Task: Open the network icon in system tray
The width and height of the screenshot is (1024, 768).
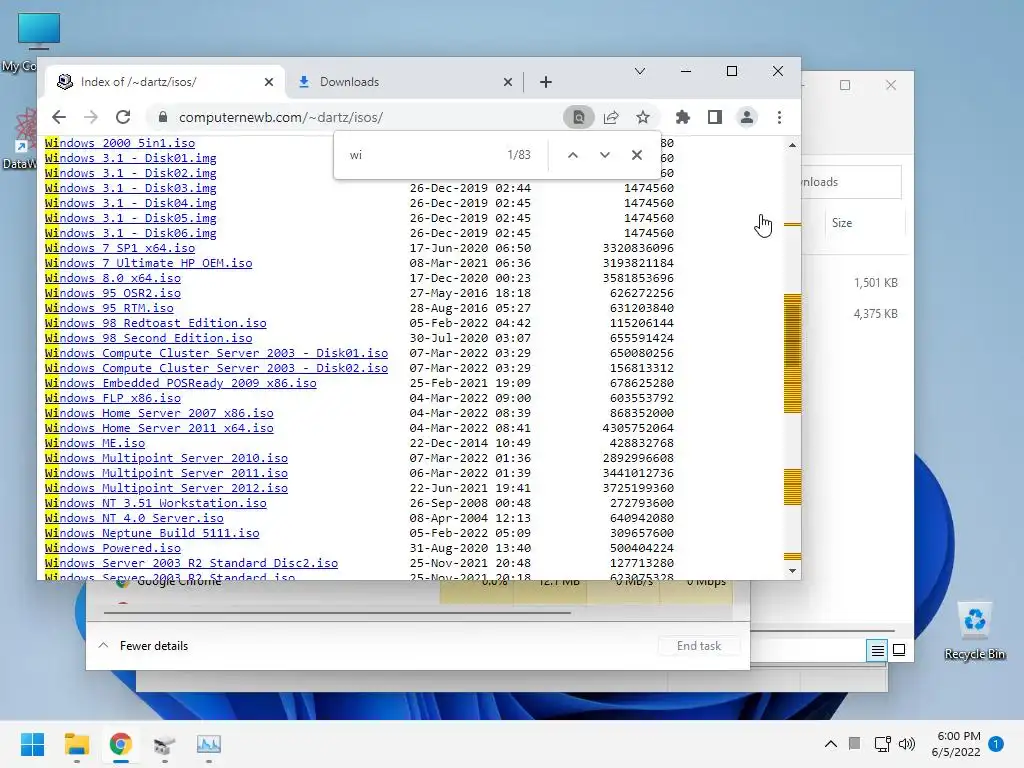Action: click(883, 744)
